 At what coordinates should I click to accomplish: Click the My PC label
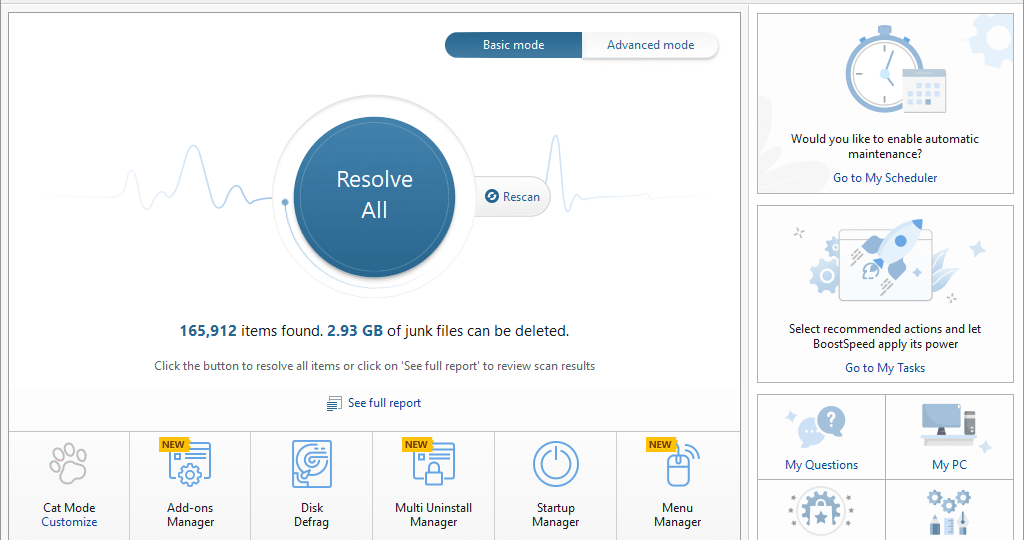pyautogui.click(x=949, y=465)
